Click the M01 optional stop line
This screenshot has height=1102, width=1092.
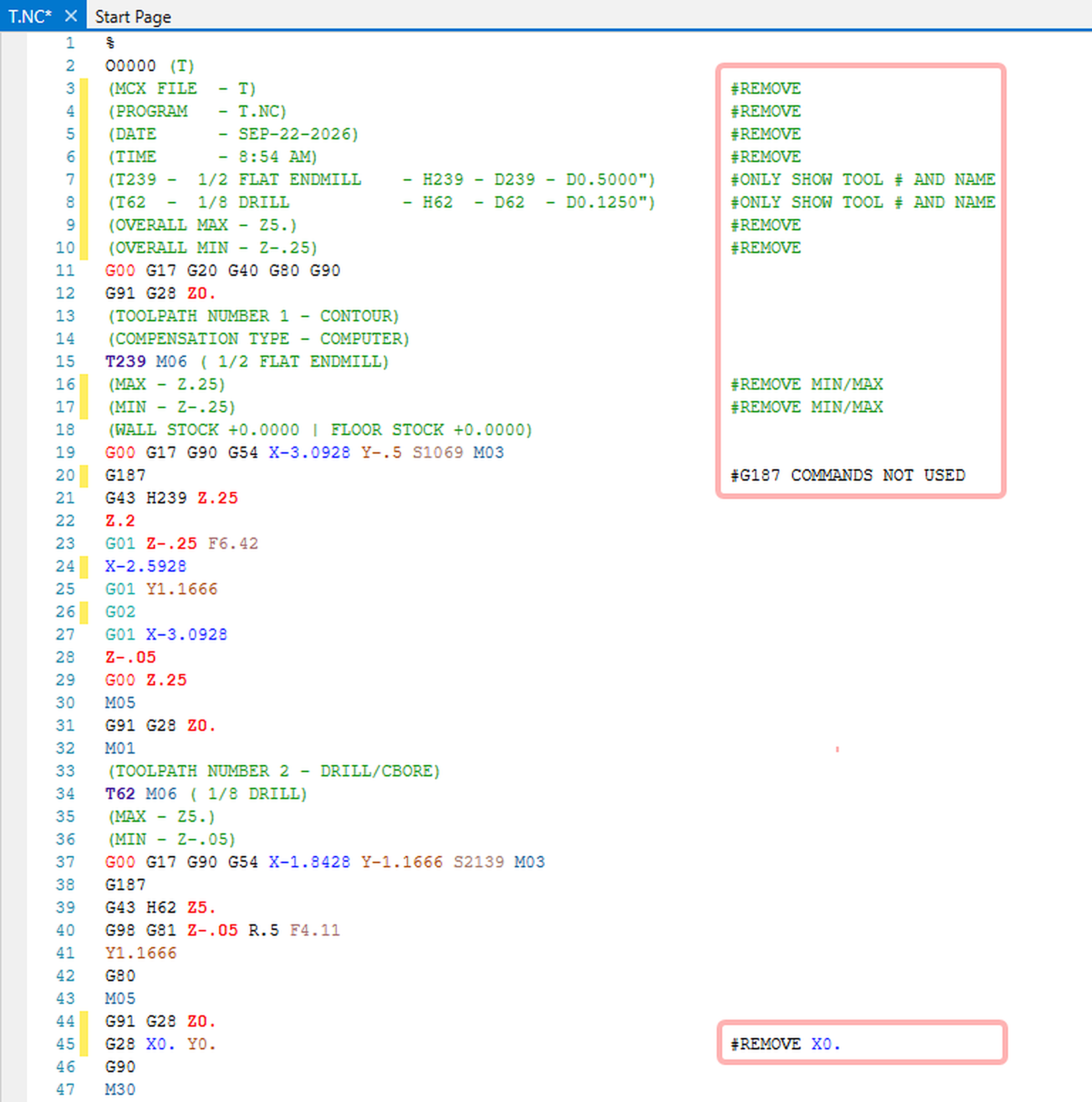click(x=120, y=748)
